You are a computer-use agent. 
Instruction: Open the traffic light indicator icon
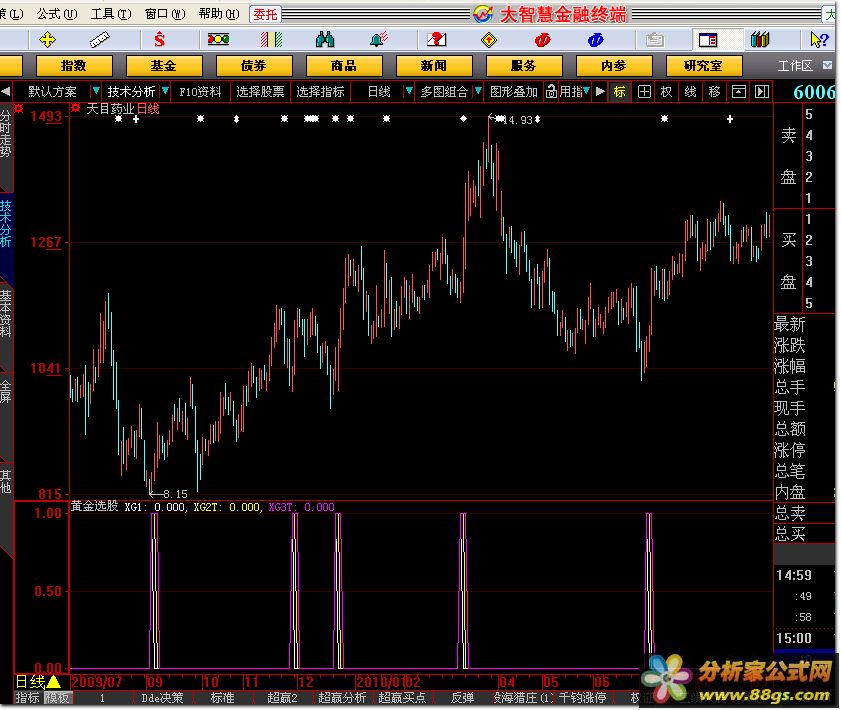coord(218,39)
